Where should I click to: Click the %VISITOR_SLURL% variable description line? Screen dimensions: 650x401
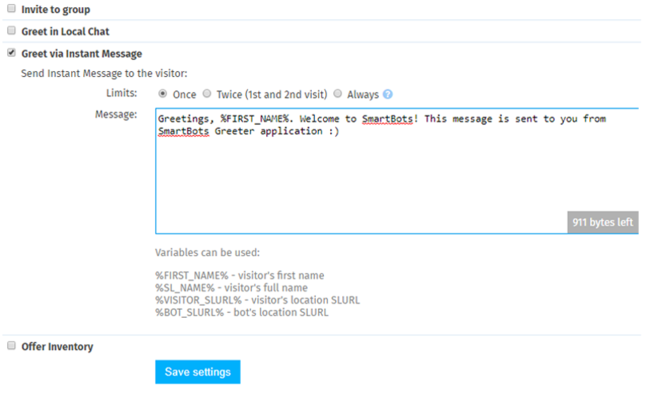pyautogui.click(x=257, y=300)
